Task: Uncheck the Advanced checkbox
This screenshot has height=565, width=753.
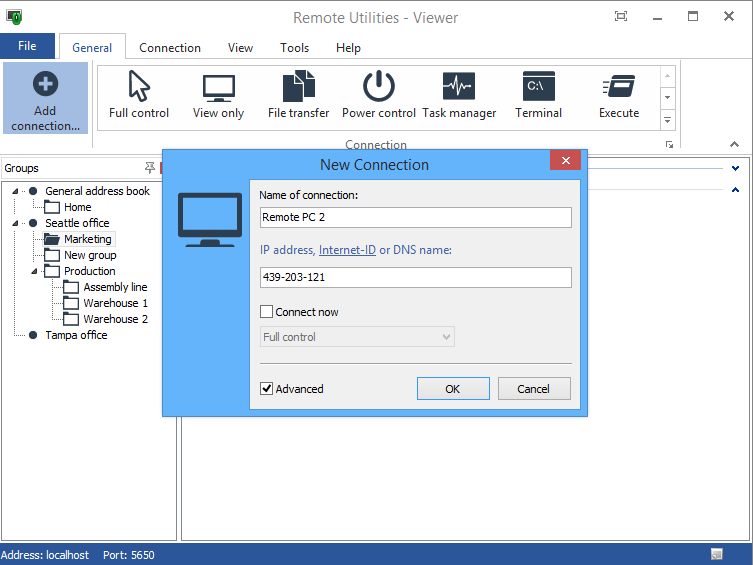Action: pos(266,388)
